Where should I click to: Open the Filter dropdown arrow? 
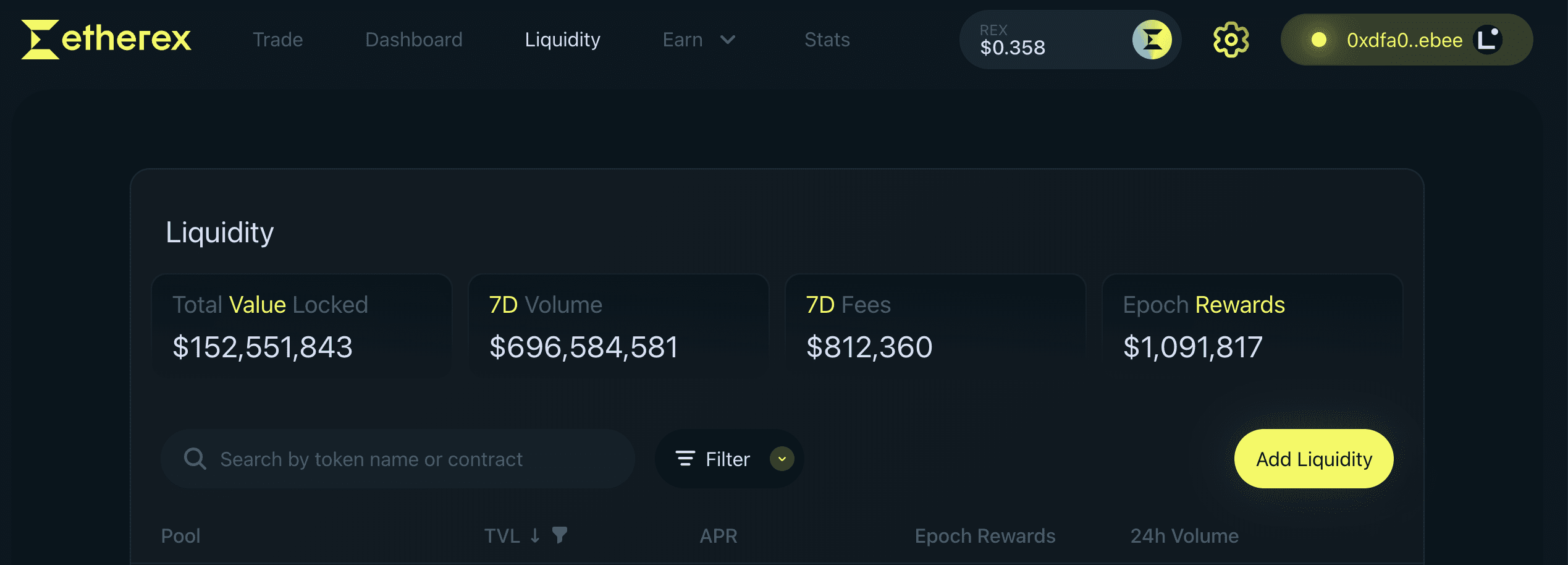[782, 459]
